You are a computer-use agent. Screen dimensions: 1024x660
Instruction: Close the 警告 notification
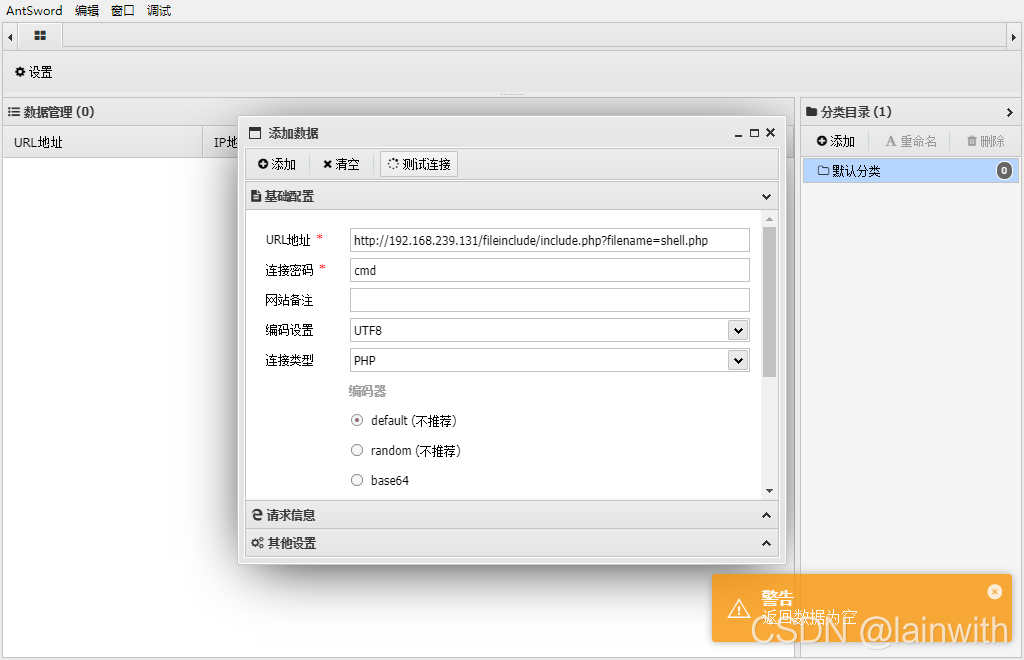[995, 591]
